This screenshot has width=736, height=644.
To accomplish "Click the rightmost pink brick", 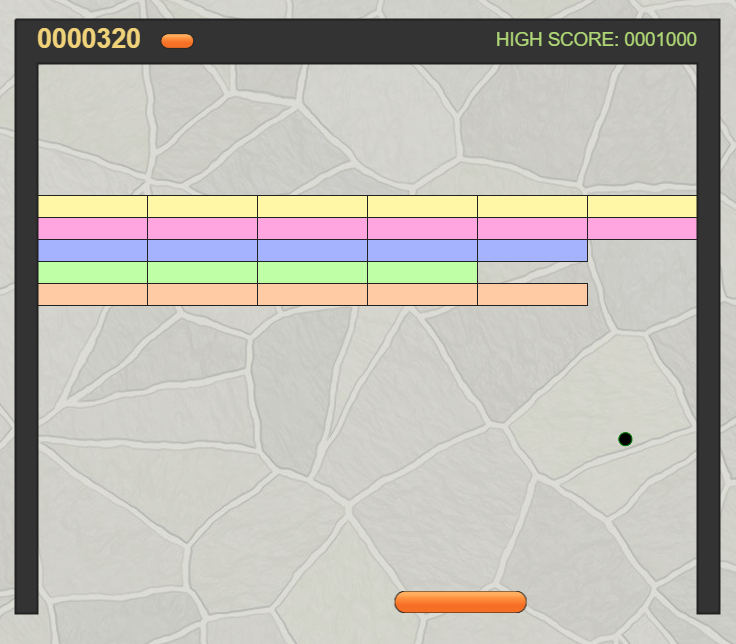I will coord(642,229).
